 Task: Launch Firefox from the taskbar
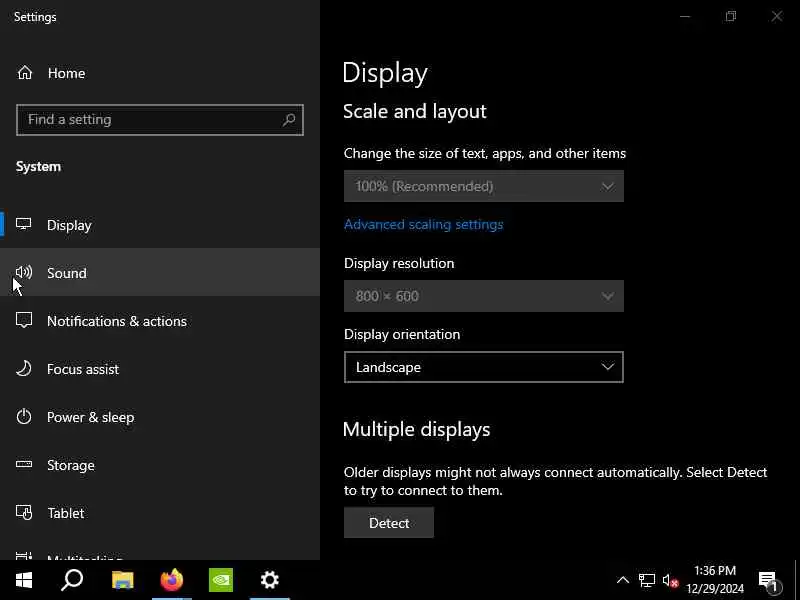click(x=171, y=580)
